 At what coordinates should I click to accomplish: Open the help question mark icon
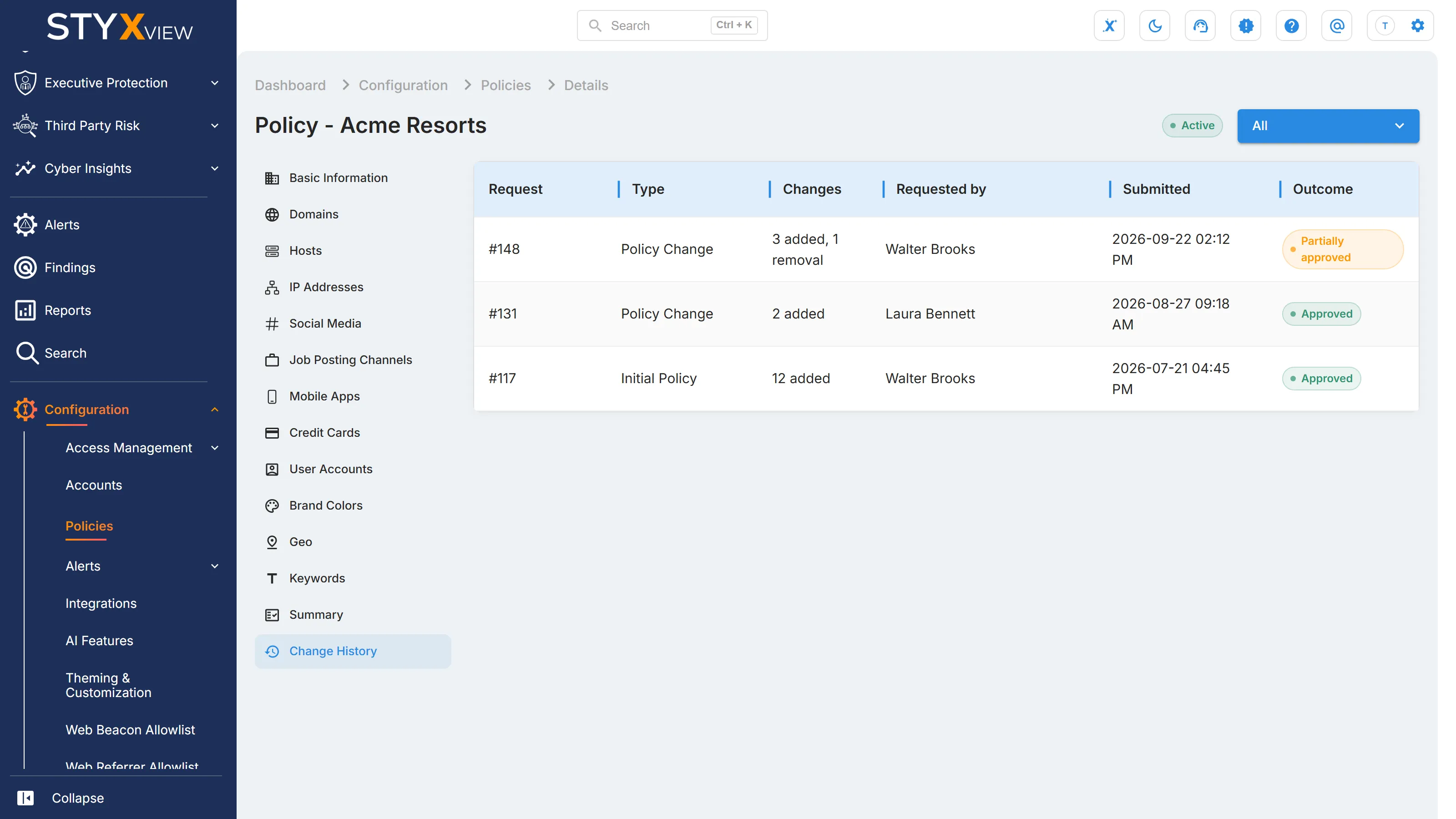coord(1291,25)
